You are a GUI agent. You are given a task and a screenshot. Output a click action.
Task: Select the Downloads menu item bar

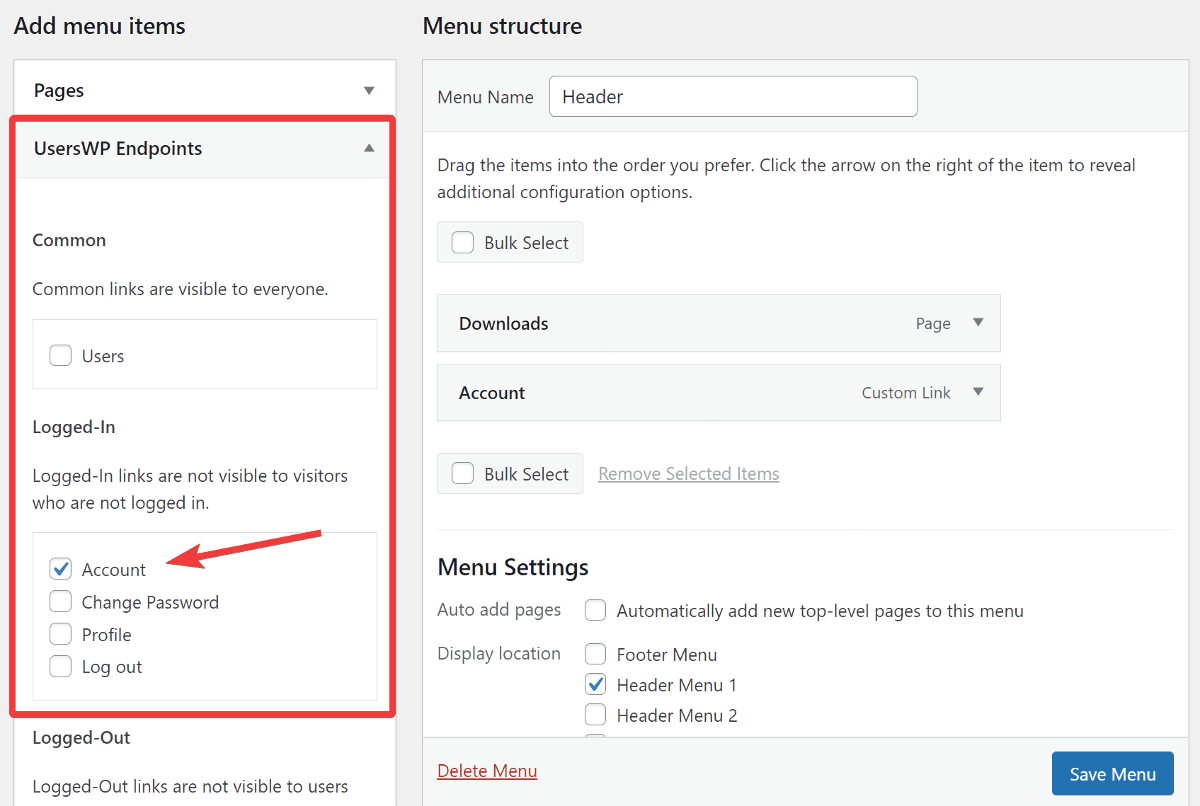(680, 323)
